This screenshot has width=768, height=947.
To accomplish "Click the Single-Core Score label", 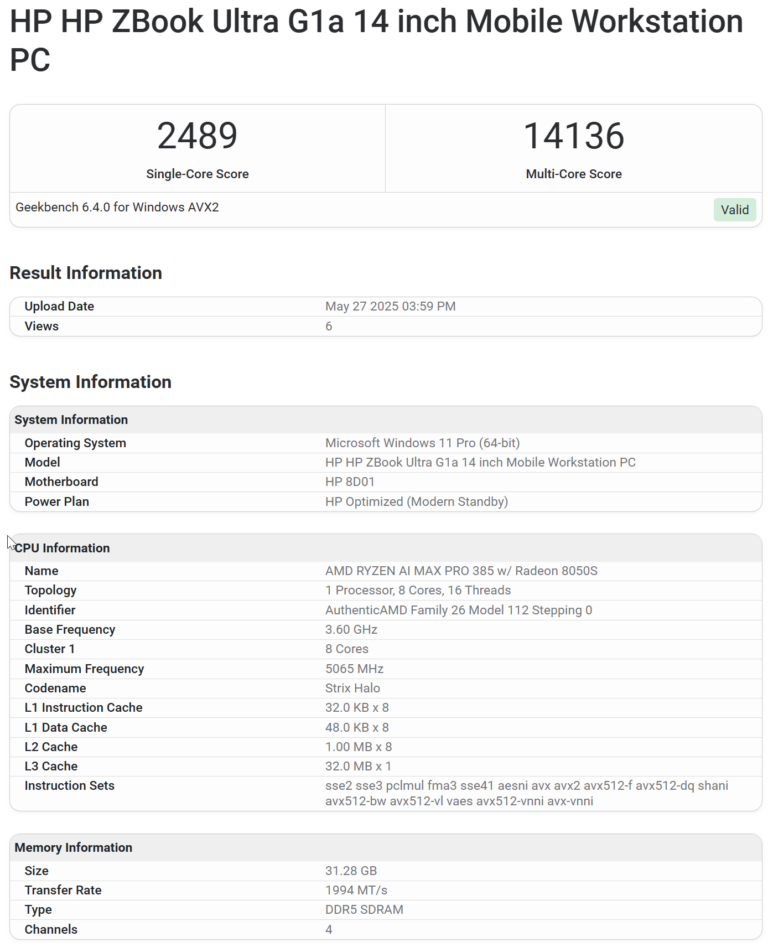I will click(x=197, y=174).
